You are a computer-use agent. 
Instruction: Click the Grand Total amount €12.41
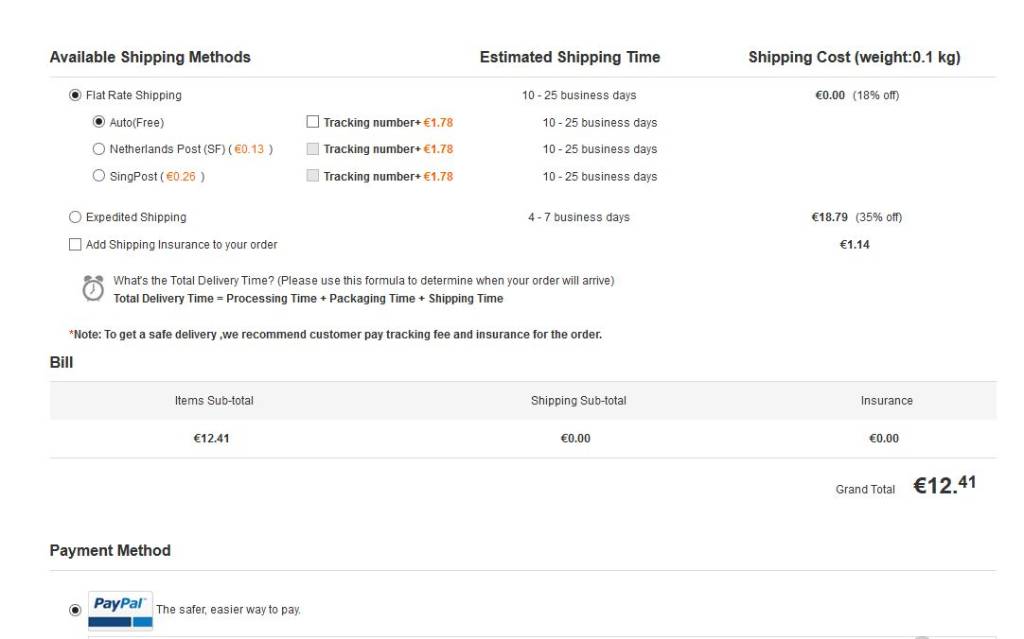click(944, 487)
